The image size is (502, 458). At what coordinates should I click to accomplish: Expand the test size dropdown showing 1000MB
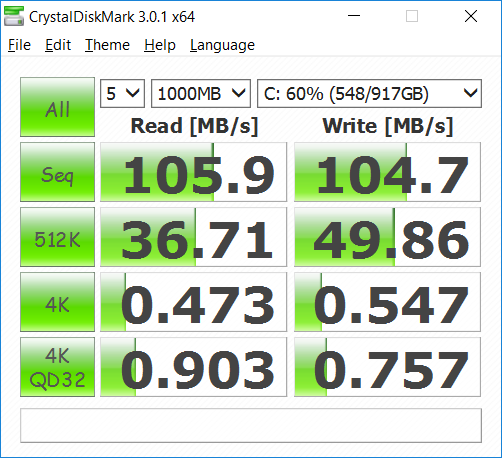coord(201,93)
